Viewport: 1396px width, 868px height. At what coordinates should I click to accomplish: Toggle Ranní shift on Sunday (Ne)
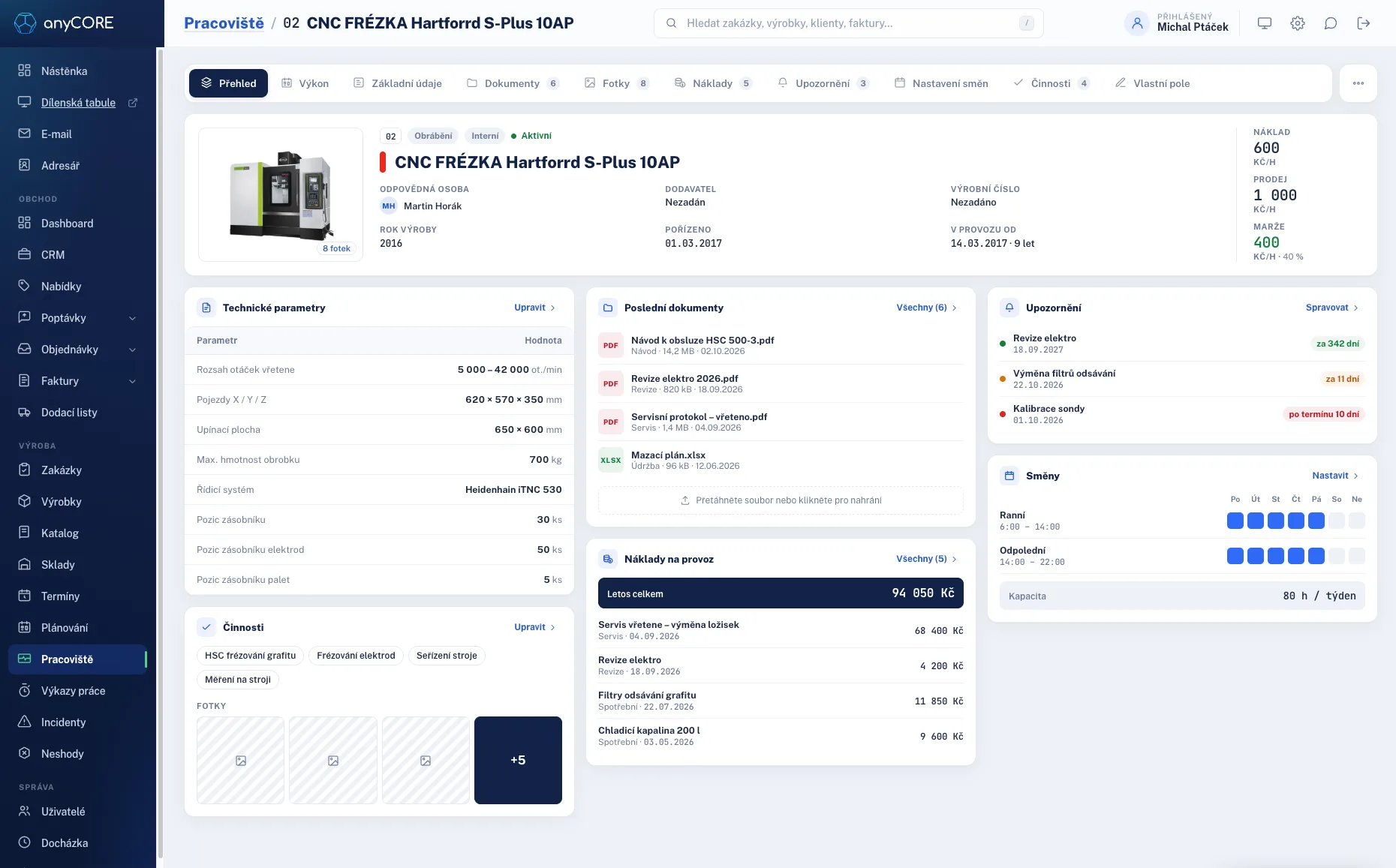[x=1357, y=521]
